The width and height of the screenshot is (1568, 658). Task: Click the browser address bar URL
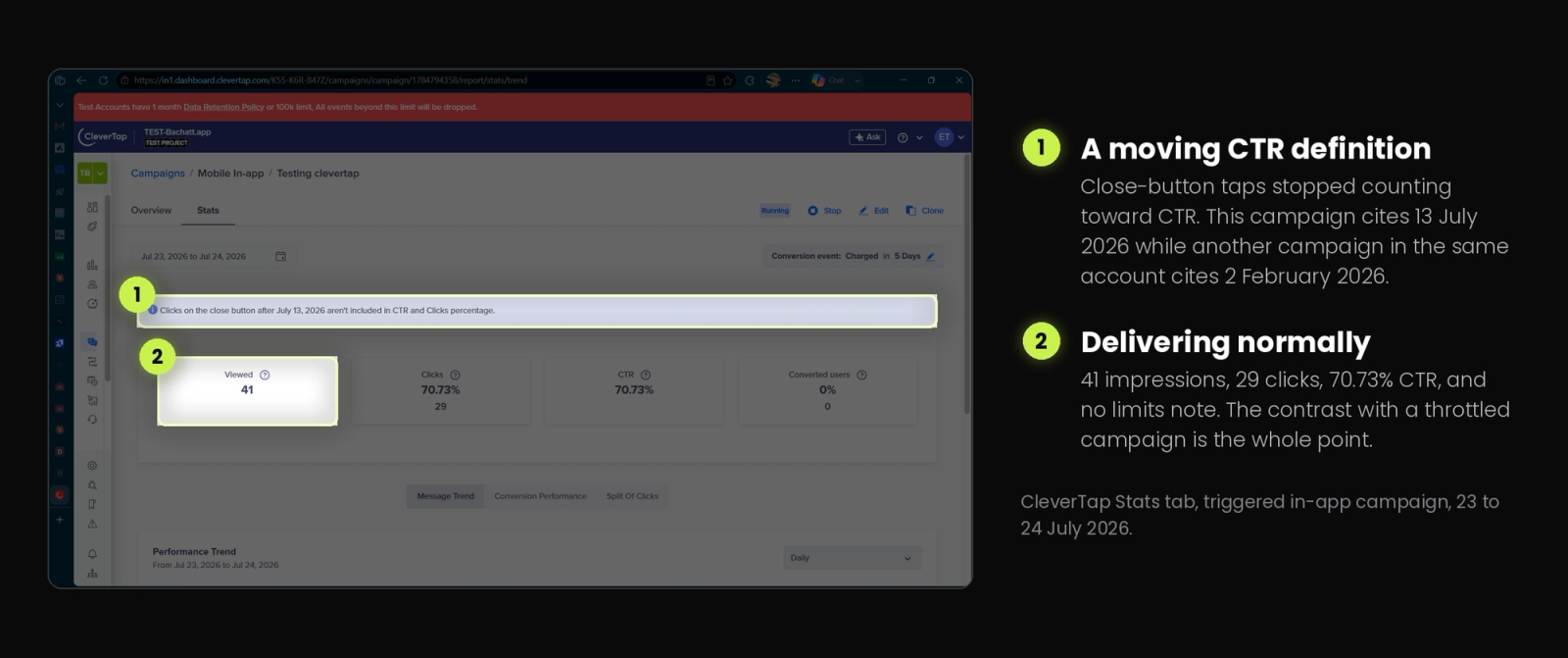point(330,80)
